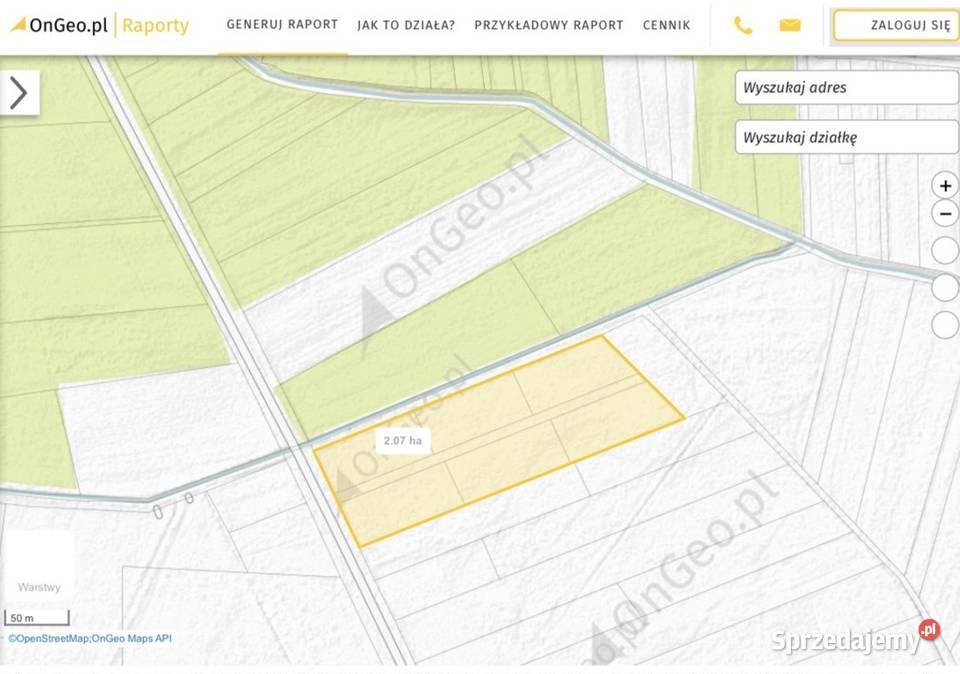This screenshot has width=960, height=674.
Task: Open the Generuj Raport menu item
Action: (x=282, y=24)
